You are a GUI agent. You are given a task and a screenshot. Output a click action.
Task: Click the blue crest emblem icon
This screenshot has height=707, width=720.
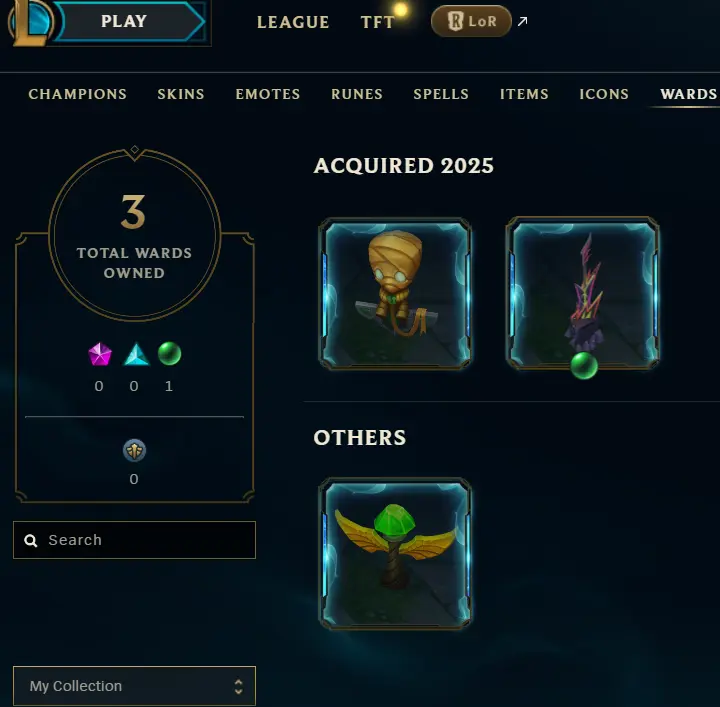[x=135, y=450]
